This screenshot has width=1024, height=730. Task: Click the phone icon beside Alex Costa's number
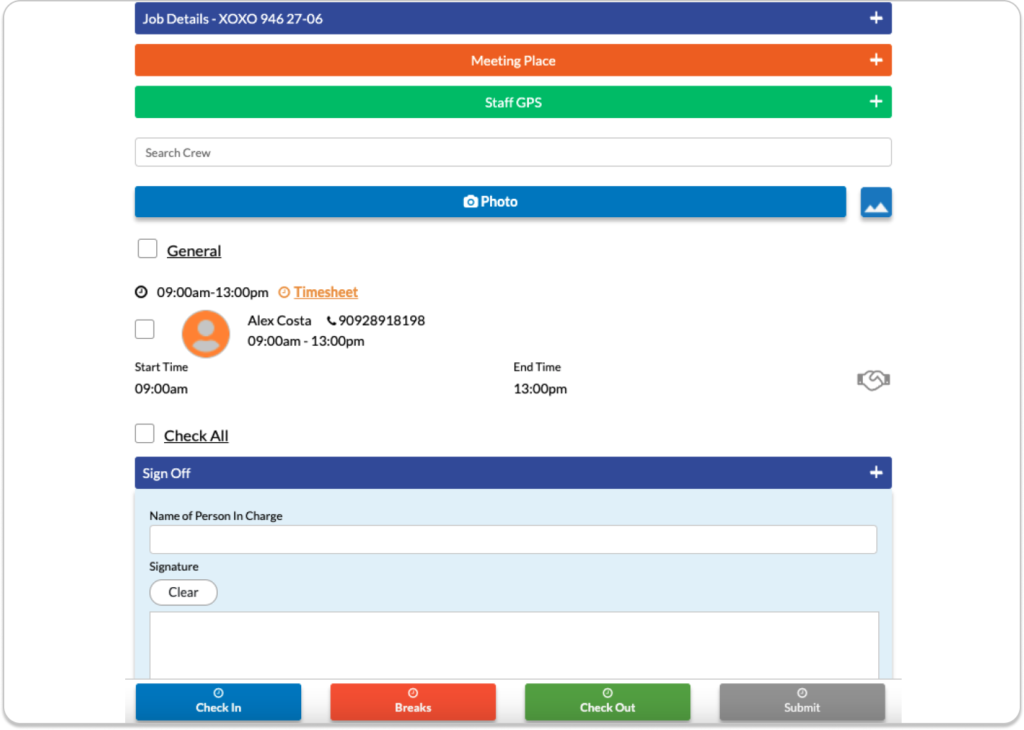click(330, 320)
